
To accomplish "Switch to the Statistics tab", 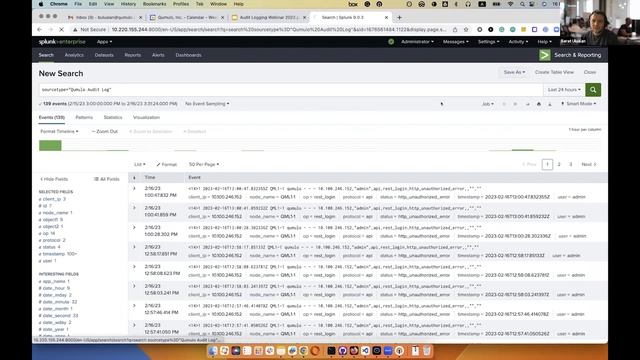I will pyautogui.click(x=113, y=118).
